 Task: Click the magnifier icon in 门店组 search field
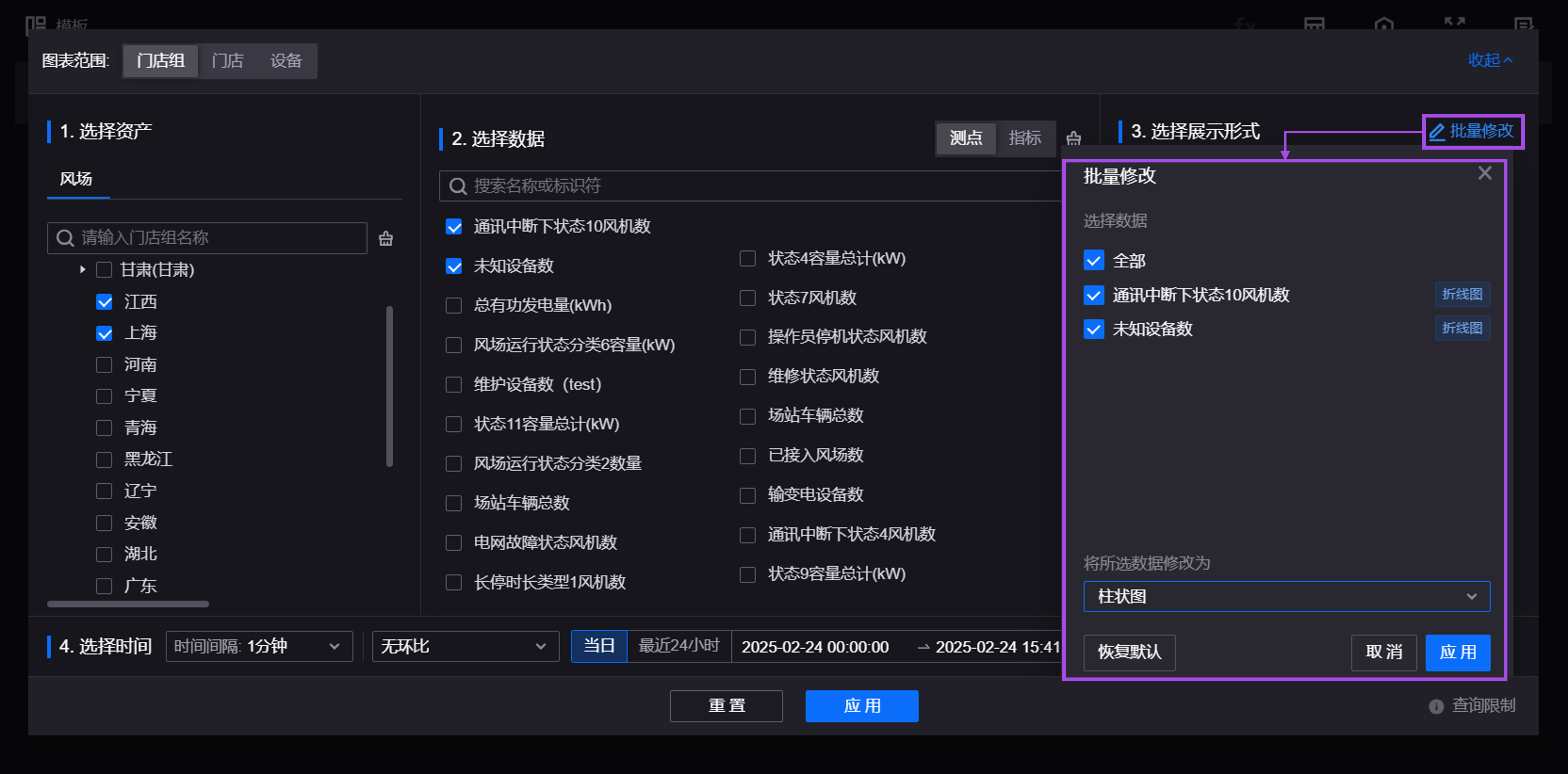coord(65,238)
